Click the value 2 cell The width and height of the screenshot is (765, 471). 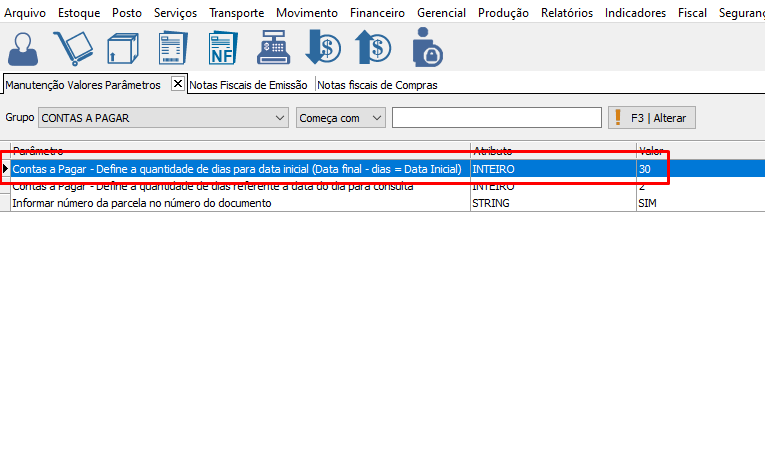click(x=701, y=186)
